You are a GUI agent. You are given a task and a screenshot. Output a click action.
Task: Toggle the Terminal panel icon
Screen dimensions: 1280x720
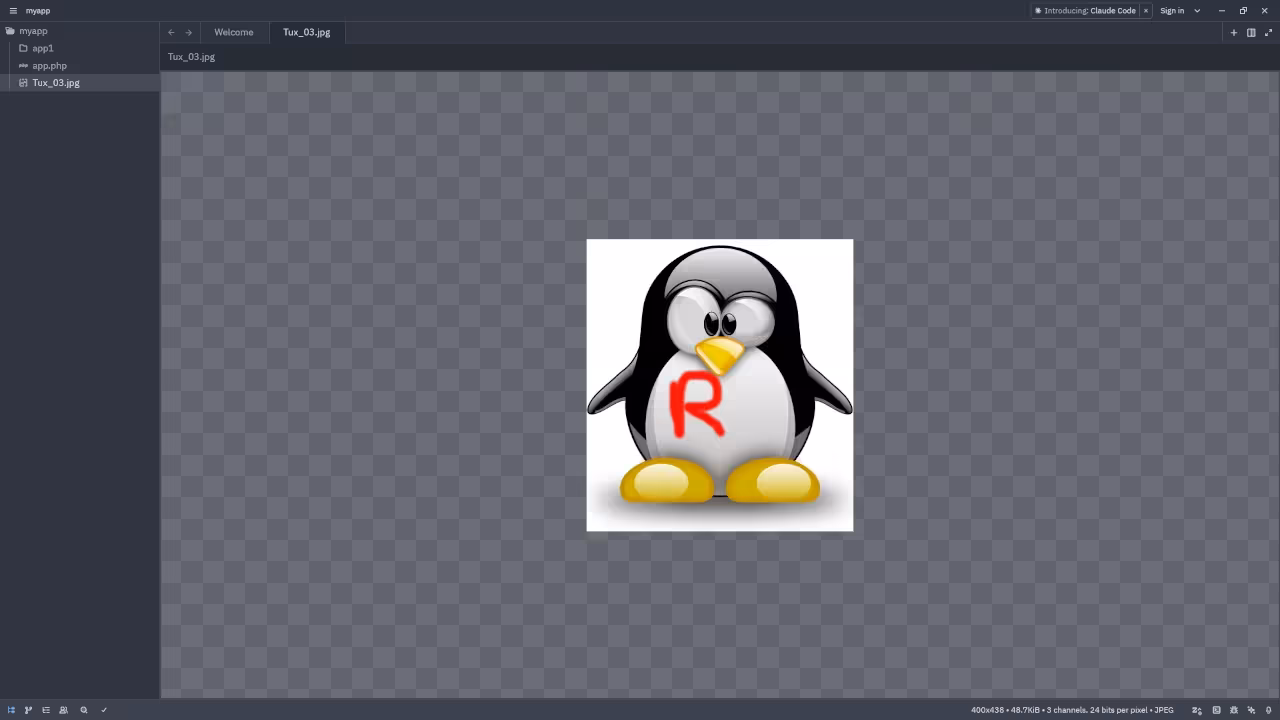1216,710
